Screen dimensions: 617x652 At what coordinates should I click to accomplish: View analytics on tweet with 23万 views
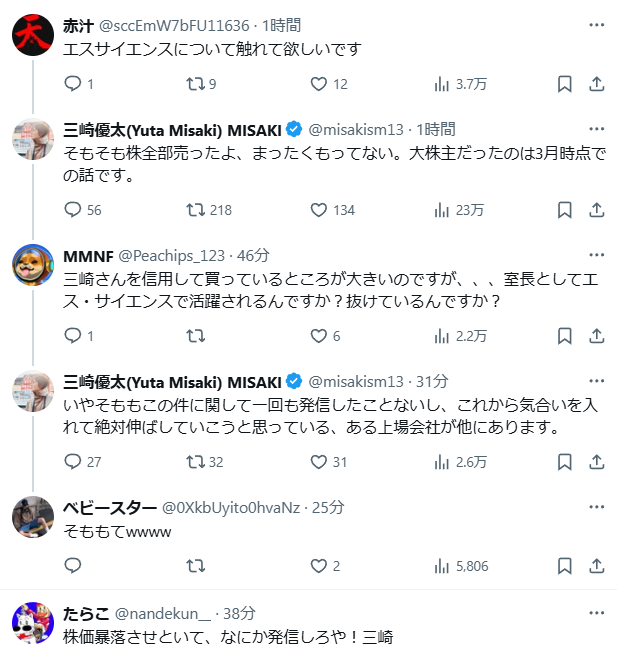[x=442, y=210]
